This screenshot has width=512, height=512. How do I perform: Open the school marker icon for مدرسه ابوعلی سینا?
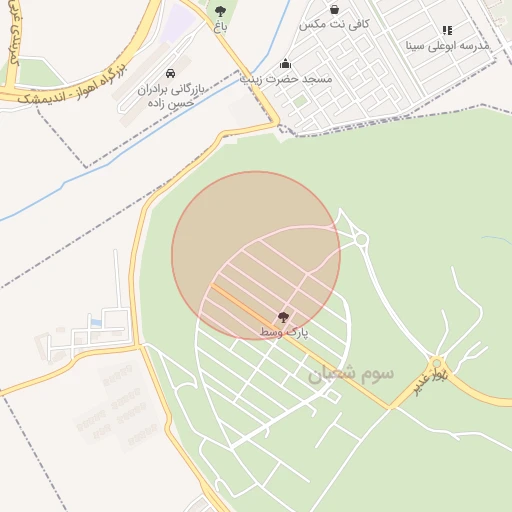coord(447,31)
